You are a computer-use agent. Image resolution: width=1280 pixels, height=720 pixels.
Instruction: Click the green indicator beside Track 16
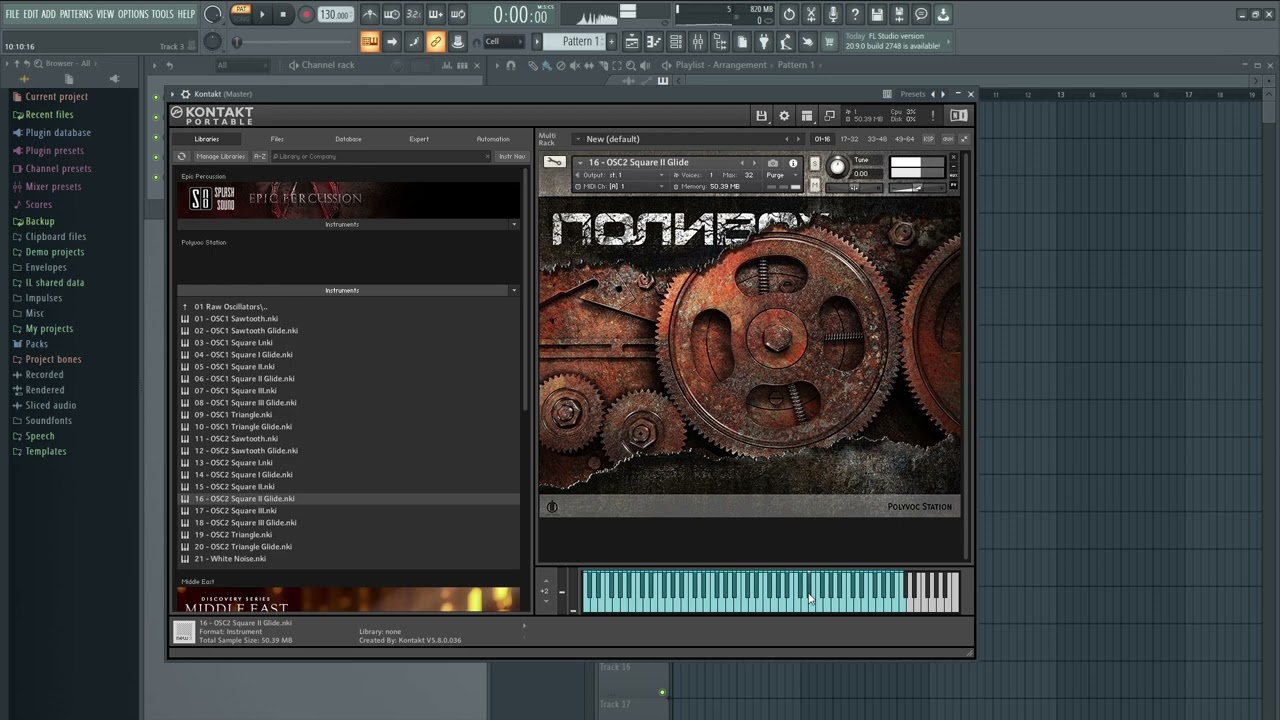click(662, 692)
